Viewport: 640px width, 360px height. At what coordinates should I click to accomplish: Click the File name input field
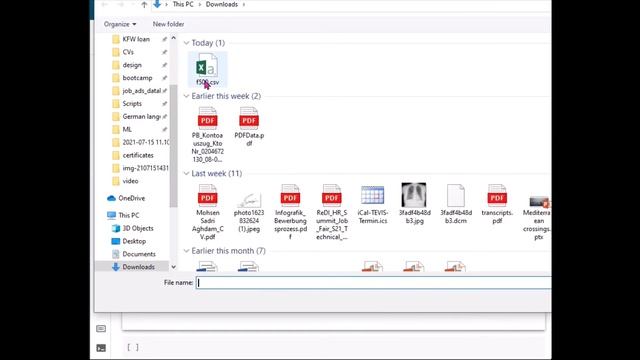(373, 282)
